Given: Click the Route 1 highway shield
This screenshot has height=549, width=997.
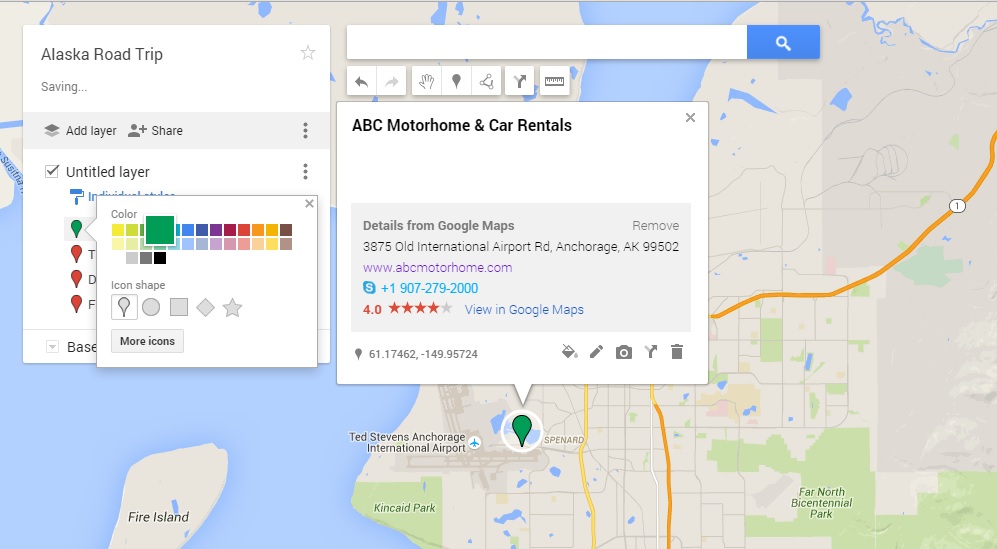Looking at the screenshot, I should (957, 205).
